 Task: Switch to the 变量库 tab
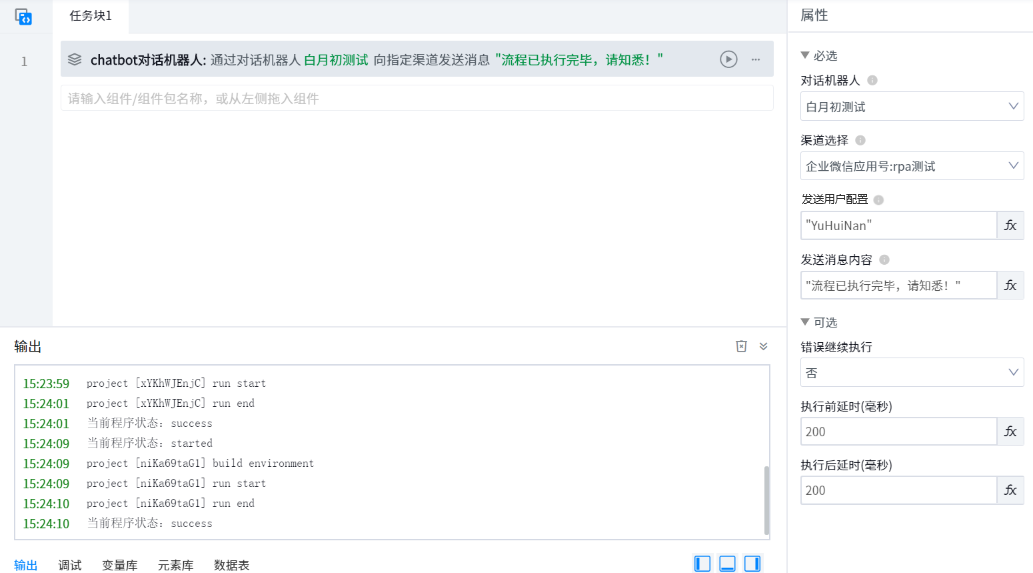[x=120, y=565]
